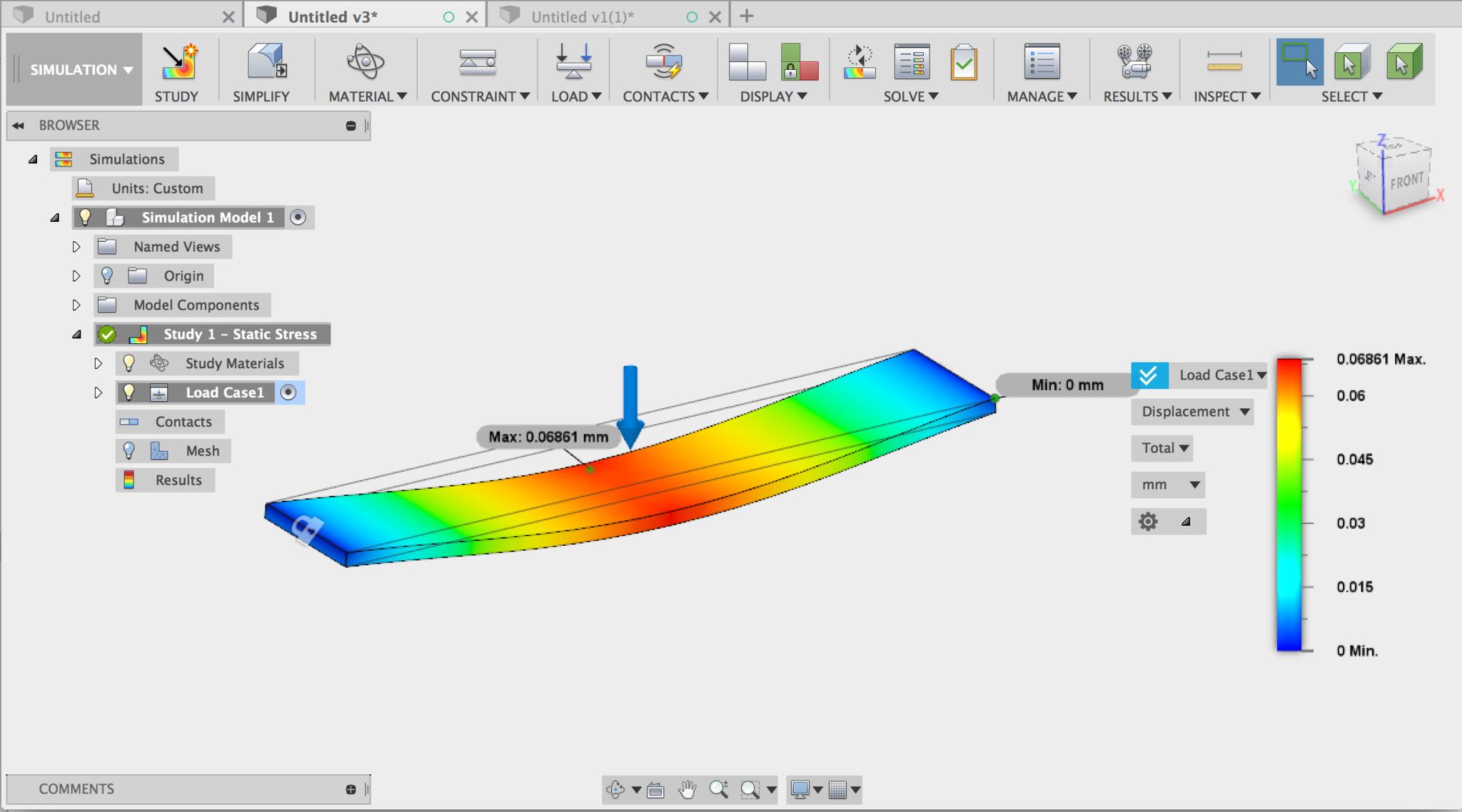
Task: Select the Pan hand tool
Action: point(687,789)
